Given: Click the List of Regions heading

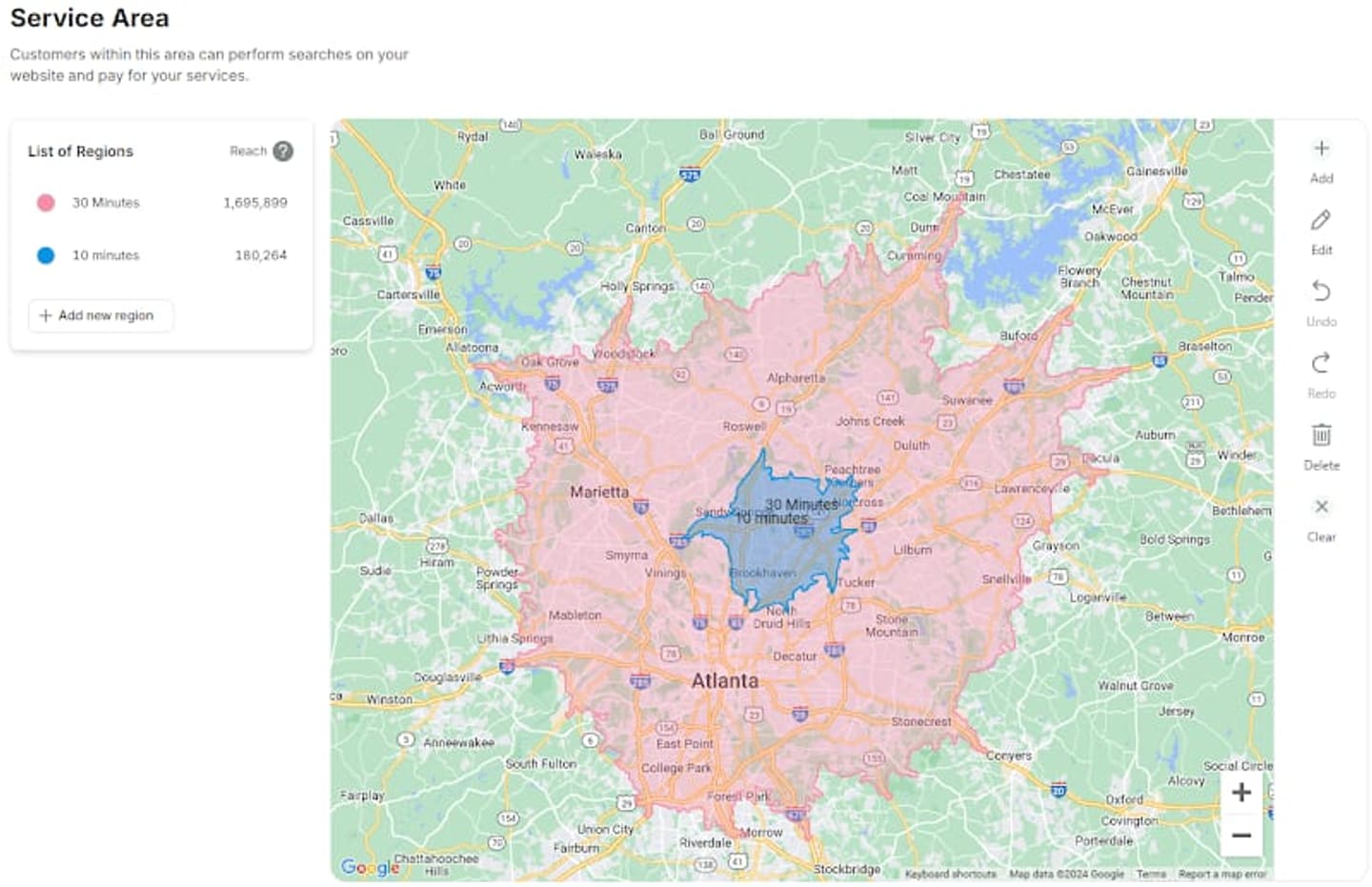Looking at the screenshot, I should [80, 151].
